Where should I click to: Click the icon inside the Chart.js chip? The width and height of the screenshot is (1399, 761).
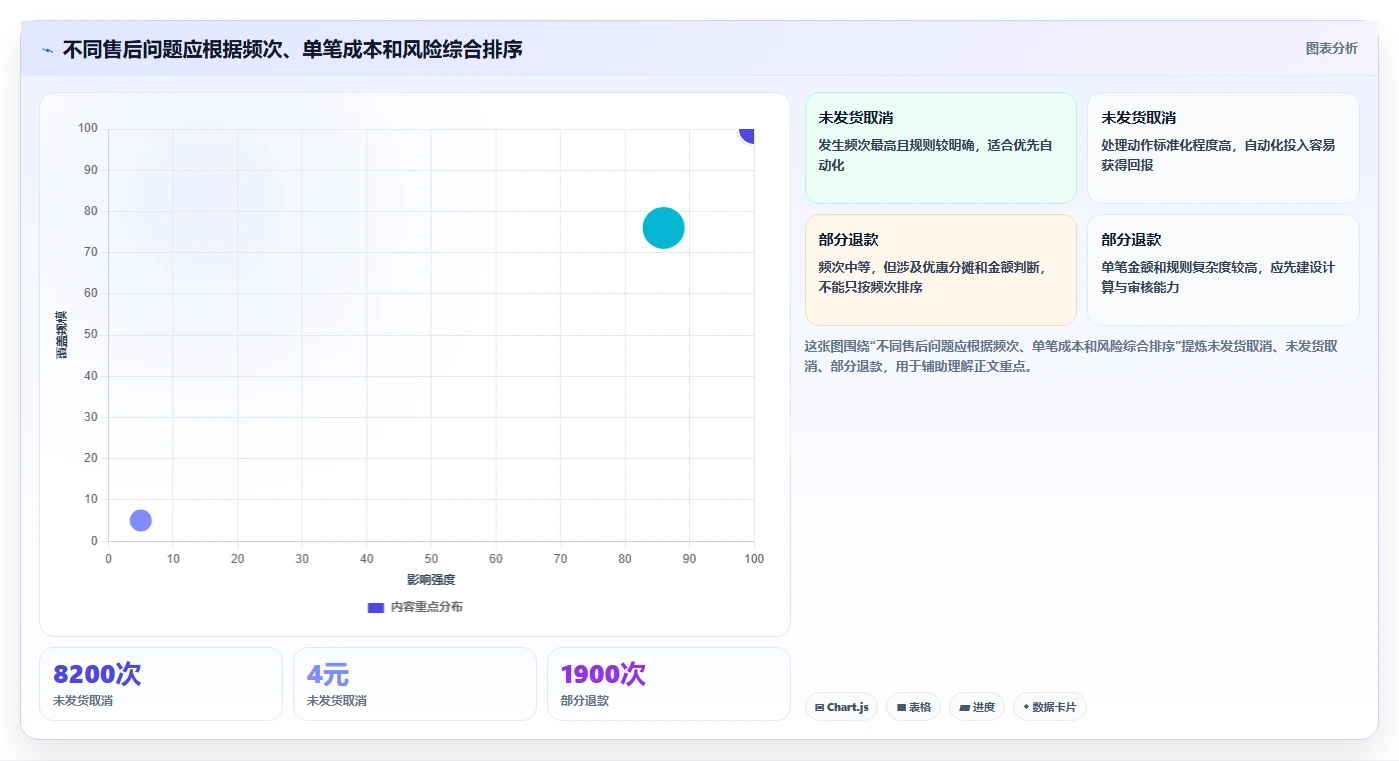820,707
